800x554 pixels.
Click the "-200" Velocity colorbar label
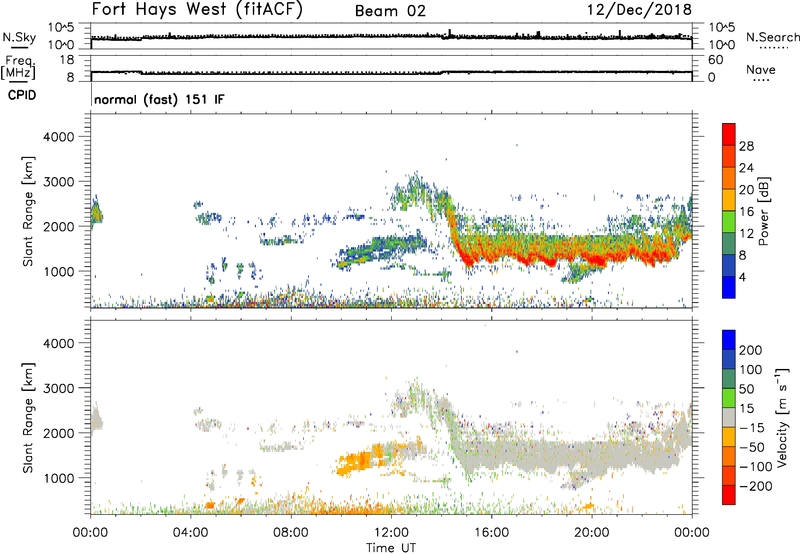755,486
